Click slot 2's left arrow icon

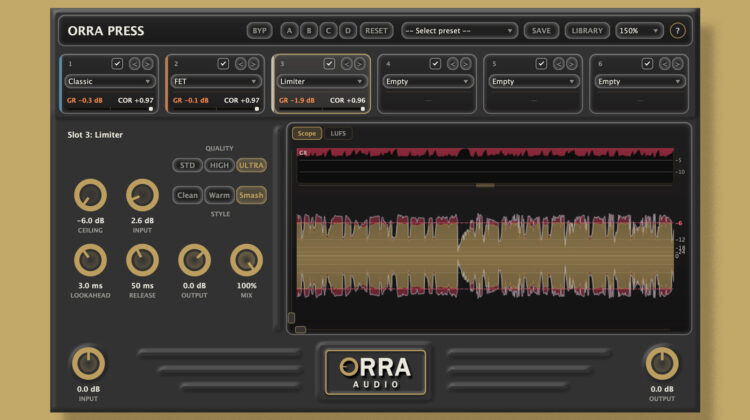click(241, 64)
